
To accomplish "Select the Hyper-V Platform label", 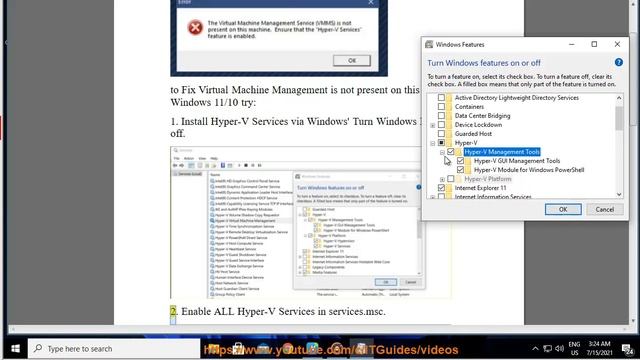I will point(488,179).
